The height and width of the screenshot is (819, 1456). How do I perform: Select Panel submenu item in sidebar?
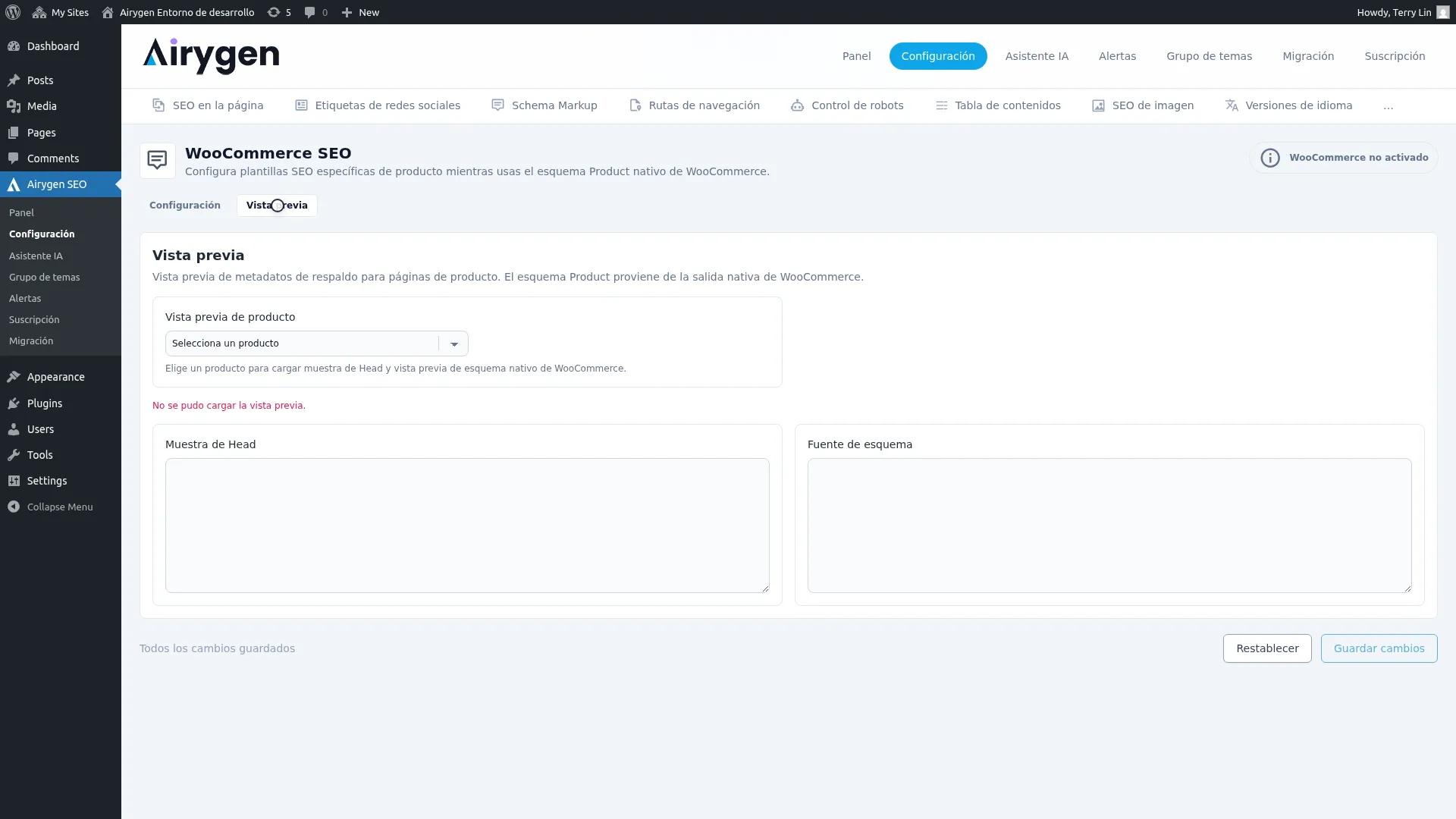tap(21, 212)
